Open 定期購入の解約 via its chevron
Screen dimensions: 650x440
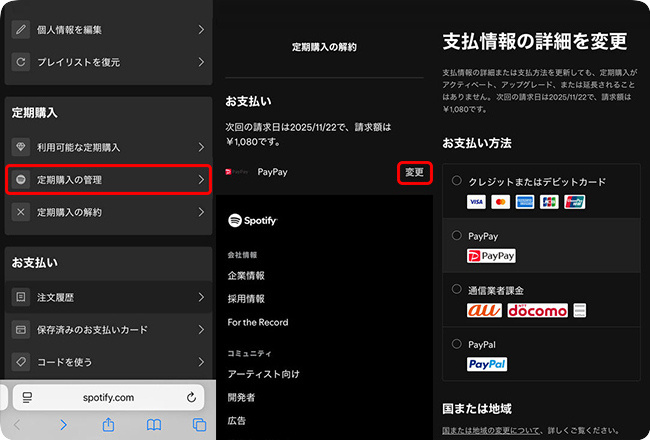(x=201, y=212)
